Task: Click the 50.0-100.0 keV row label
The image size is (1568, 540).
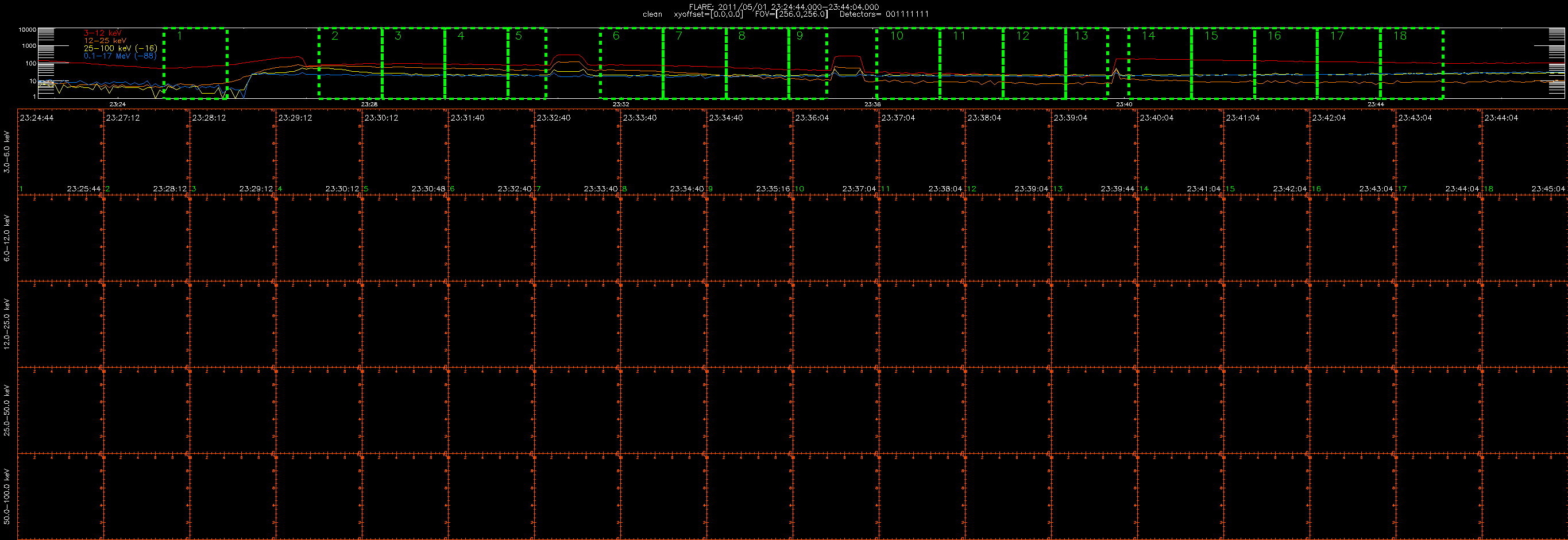Action: click(x=7, y=496)
